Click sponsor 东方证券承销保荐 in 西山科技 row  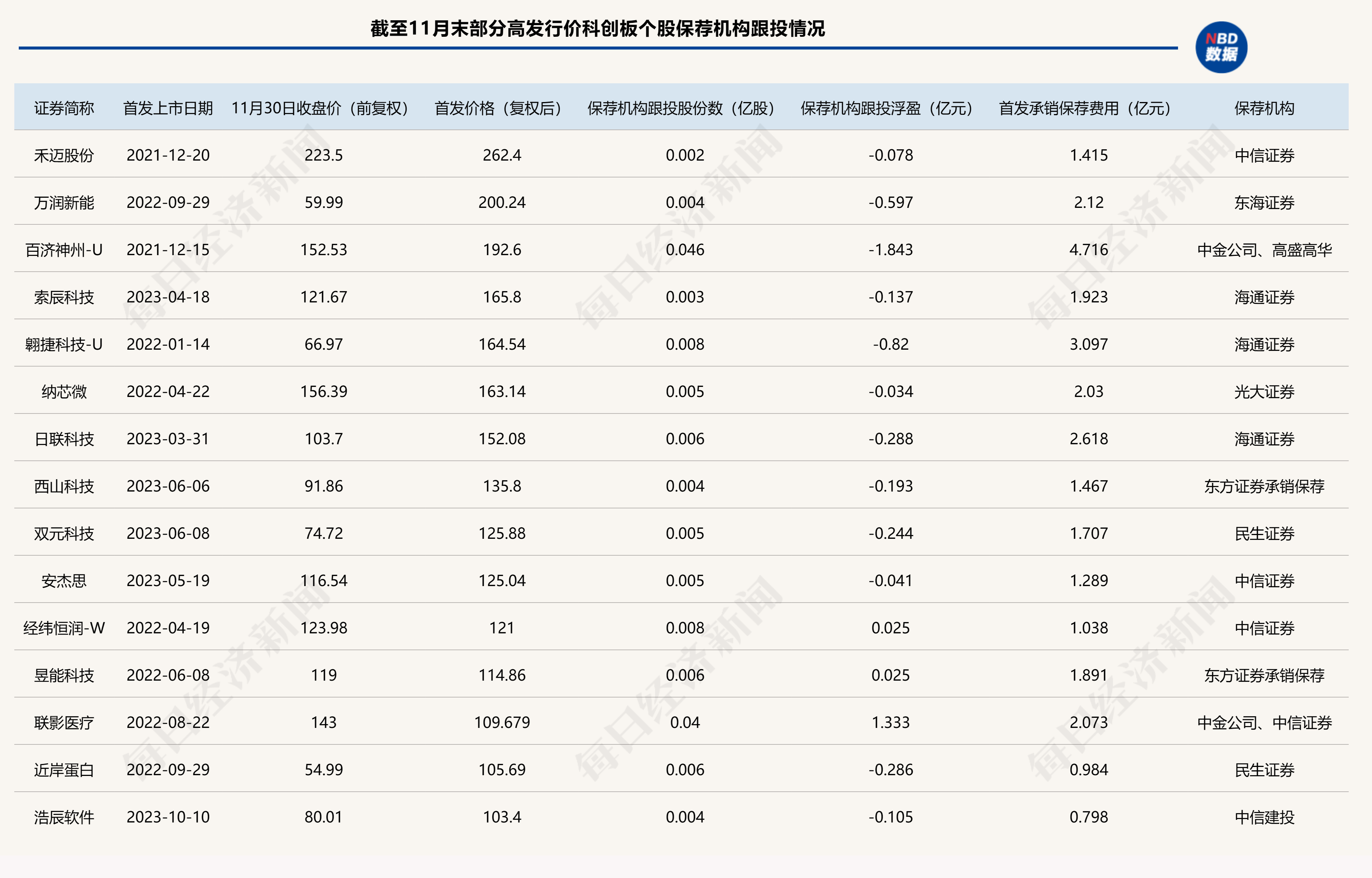pos(1264,486)
